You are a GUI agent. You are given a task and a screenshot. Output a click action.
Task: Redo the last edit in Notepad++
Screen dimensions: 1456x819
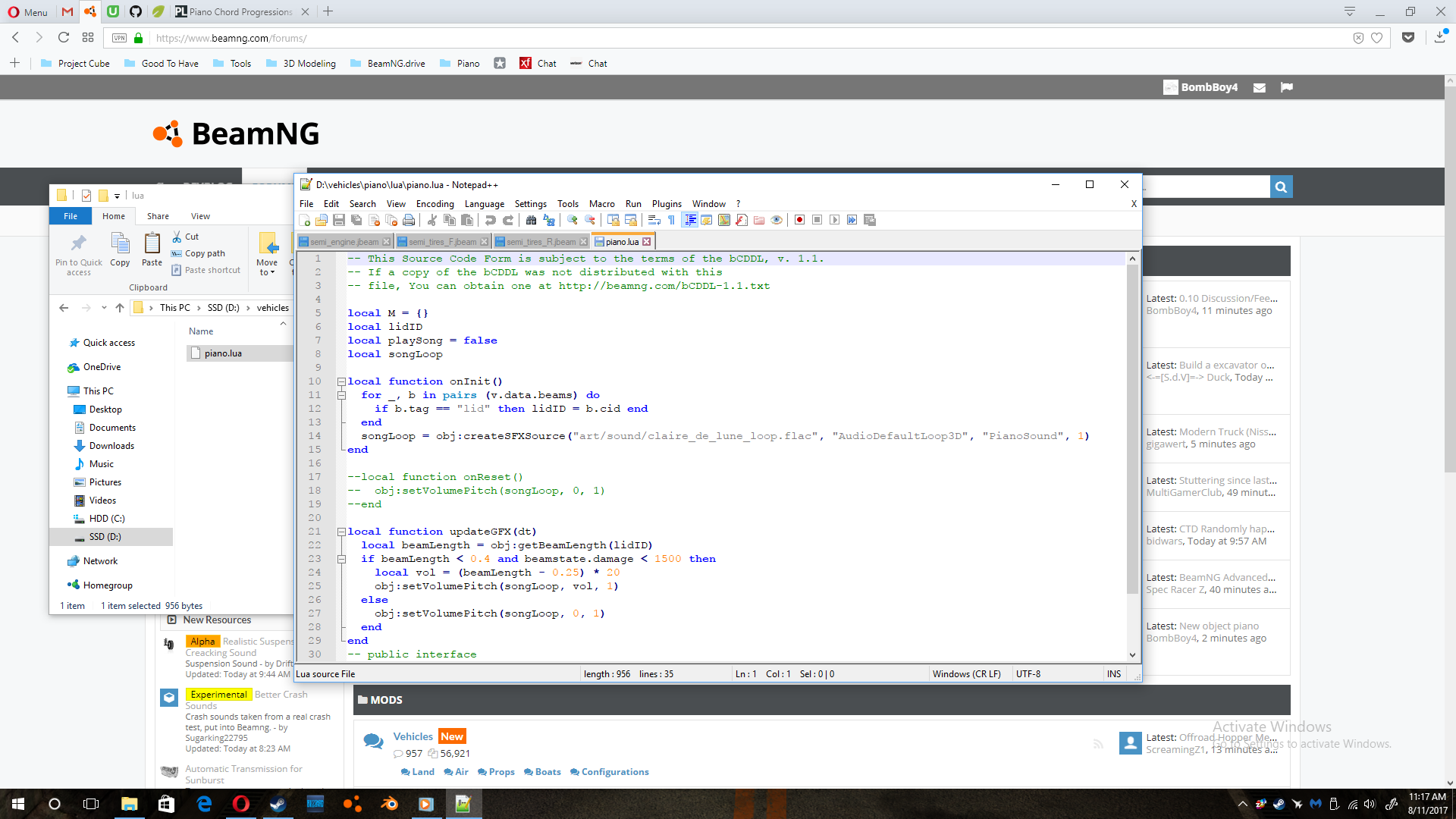(x=508, y=220)
